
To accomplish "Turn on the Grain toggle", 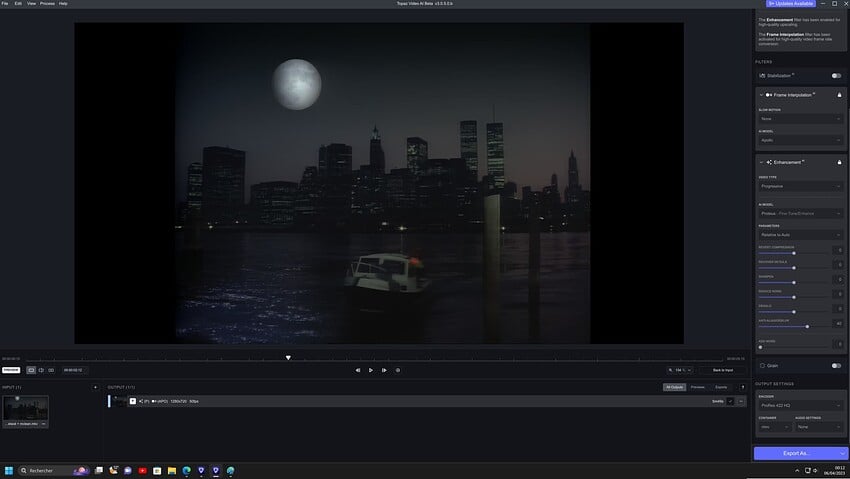I will (836, 365).
